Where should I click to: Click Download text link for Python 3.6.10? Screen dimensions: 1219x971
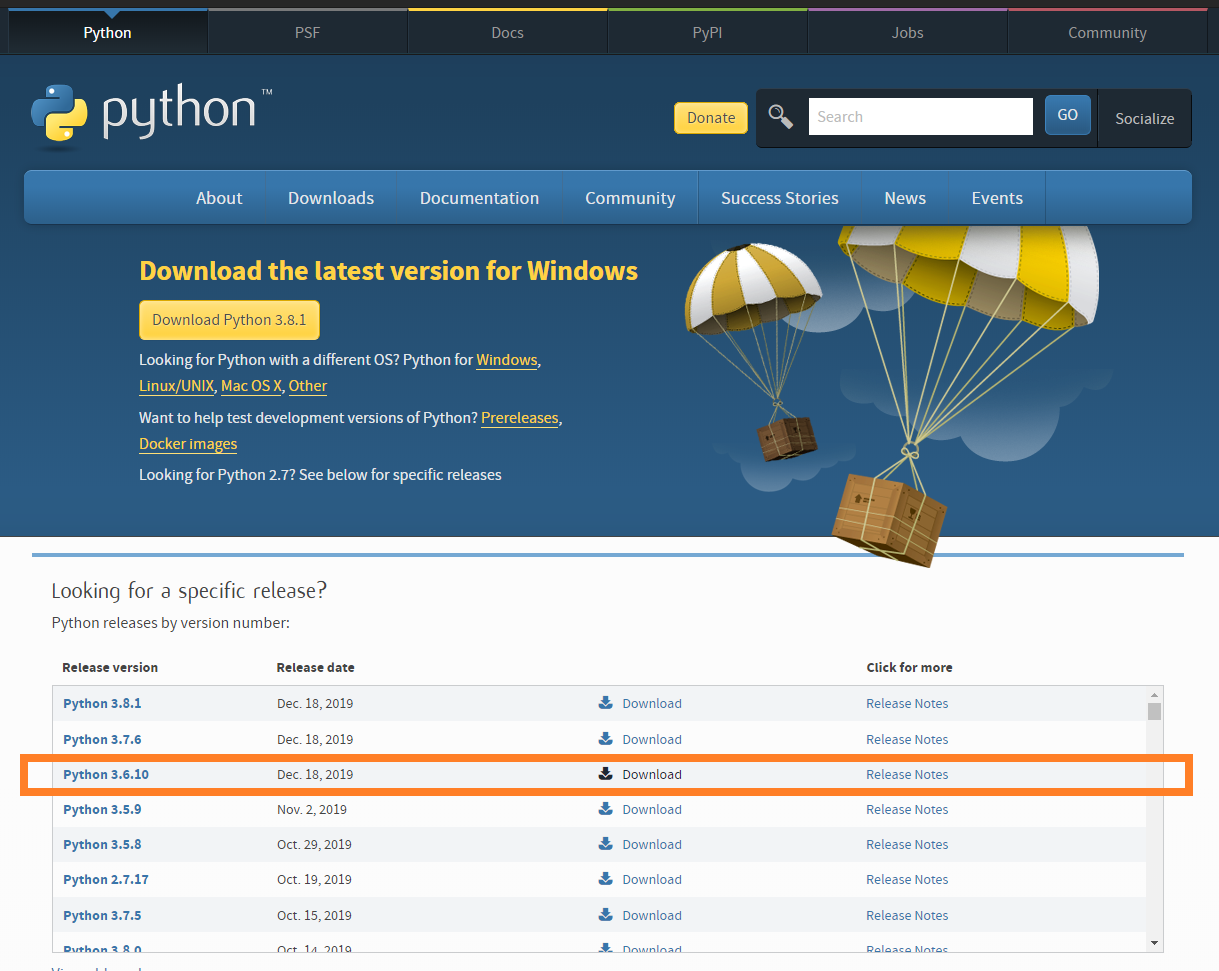tap(652, 774)
